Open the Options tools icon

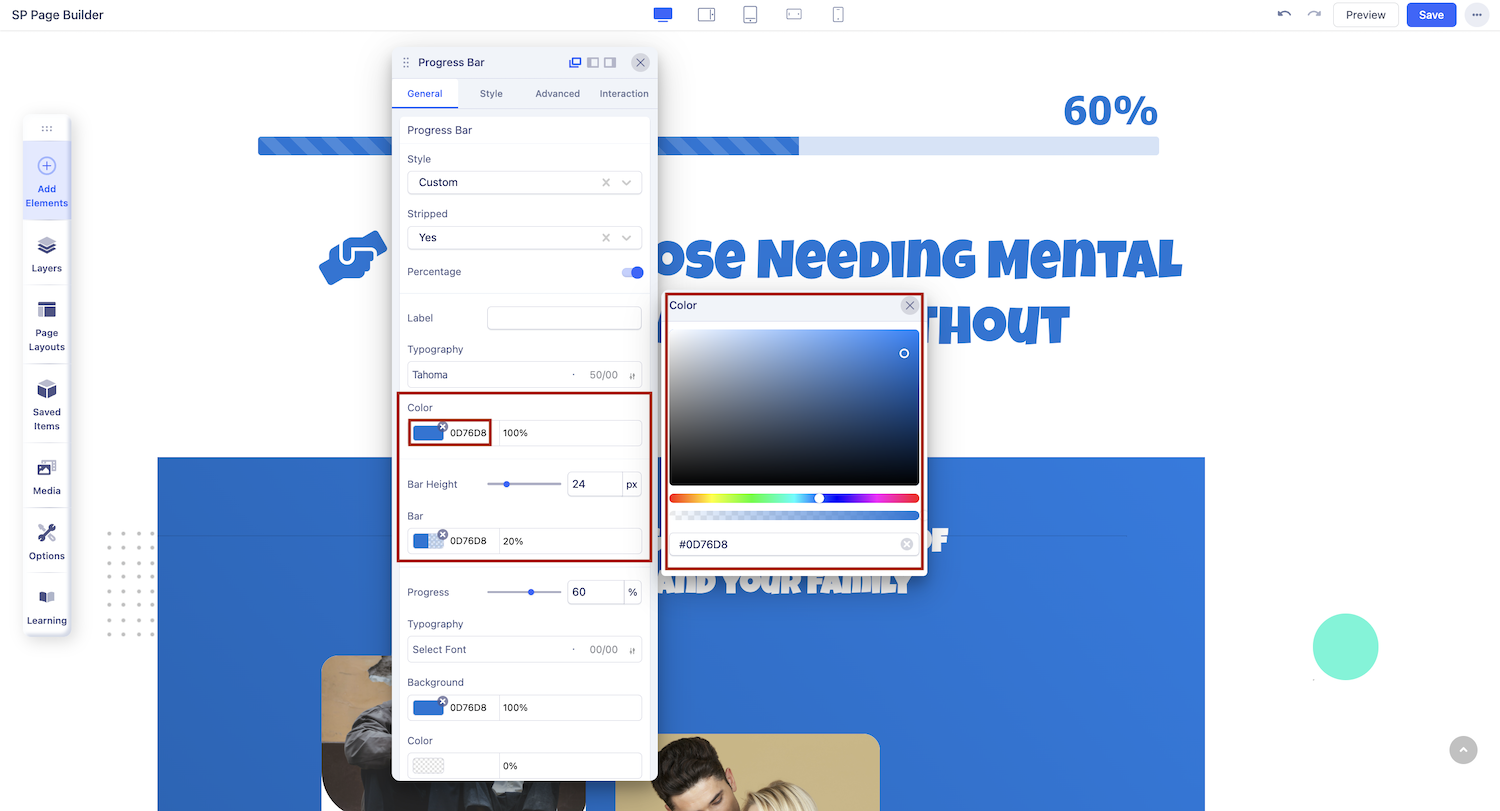[x=47, y=541]
